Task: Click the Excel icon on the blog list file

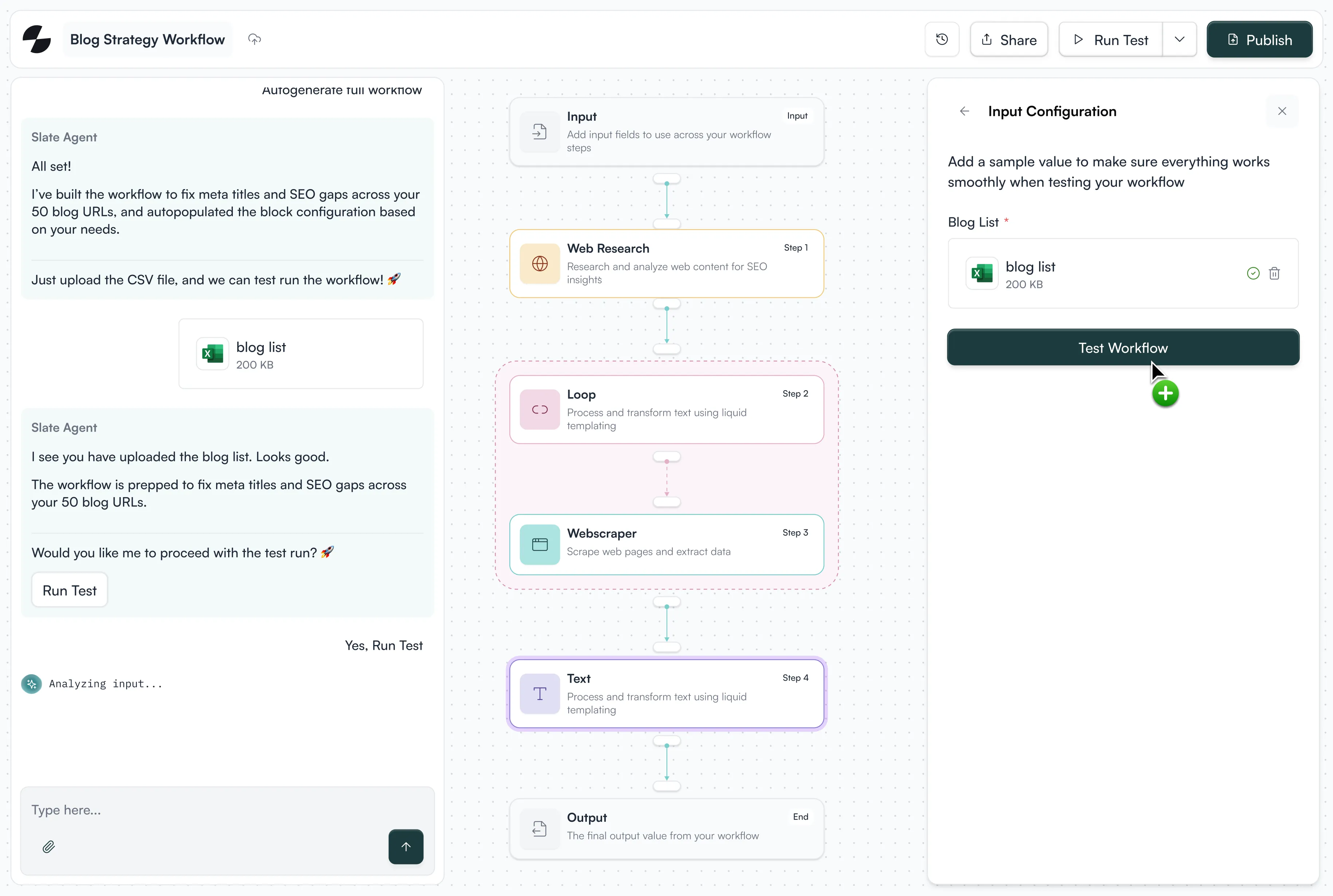Action: coord(212,353)
